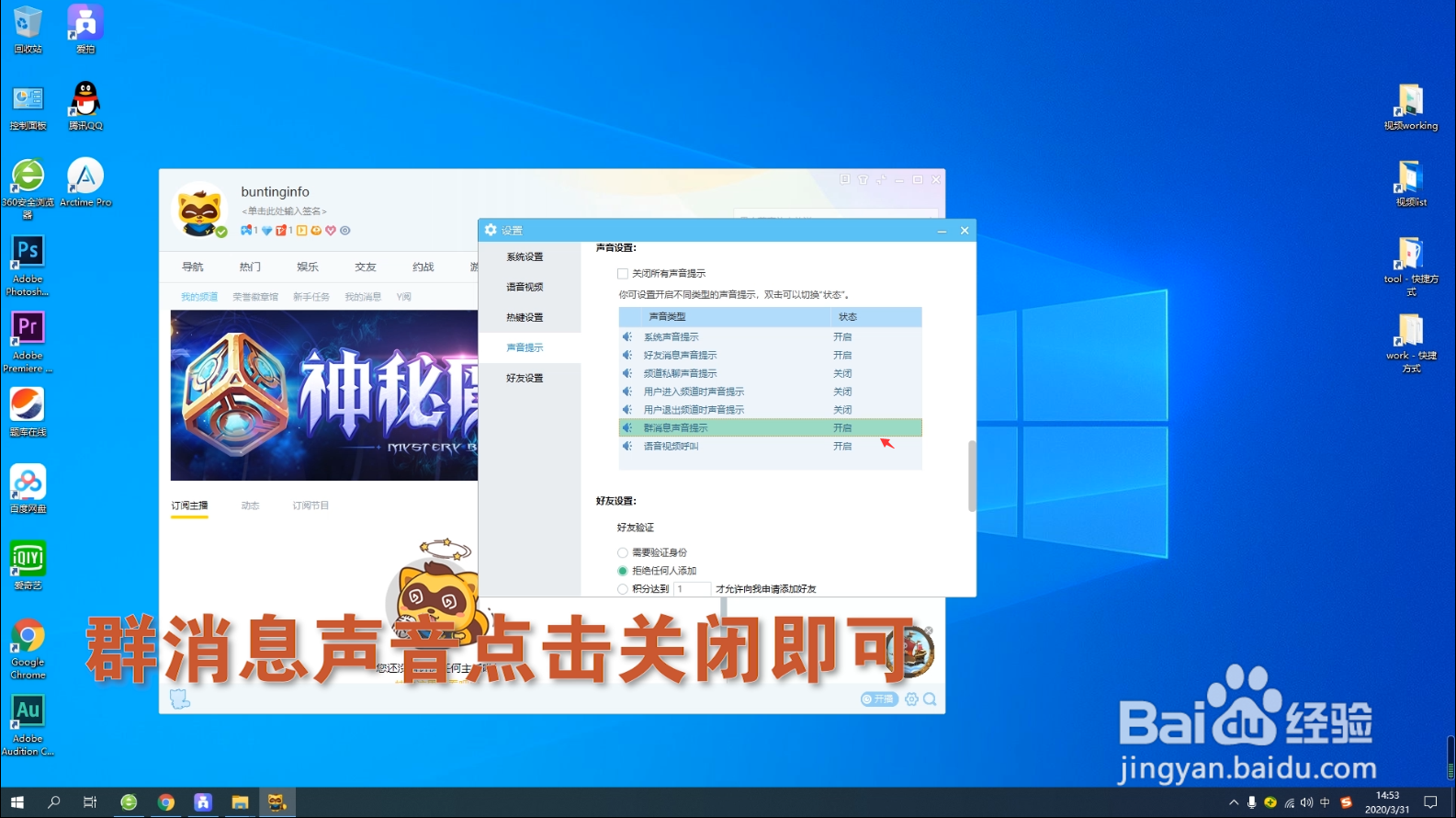
Task: Click YY icon in the taskbar
Action: pyautogui.click(x=277, y=802)
